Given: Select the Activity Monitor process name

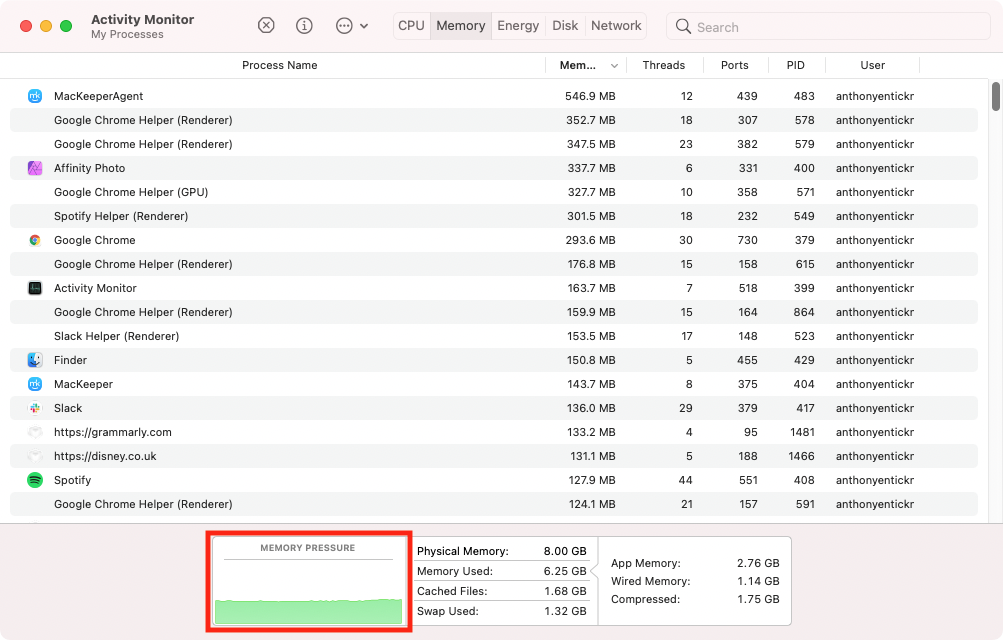Looking at the screenshot, I should (x=95, y=288).
